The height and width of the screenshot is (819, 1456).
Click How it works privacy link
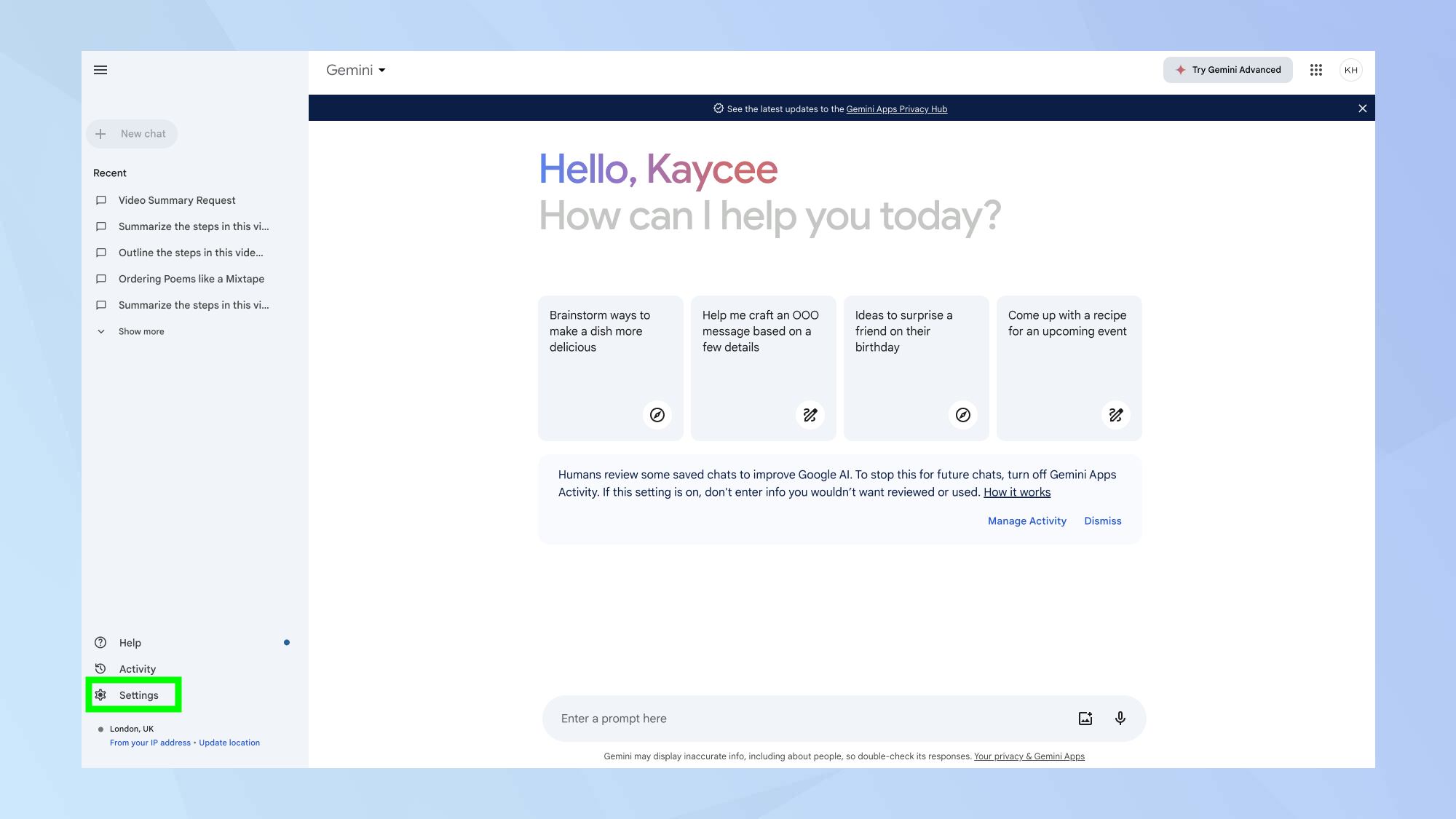point(1016,492)
